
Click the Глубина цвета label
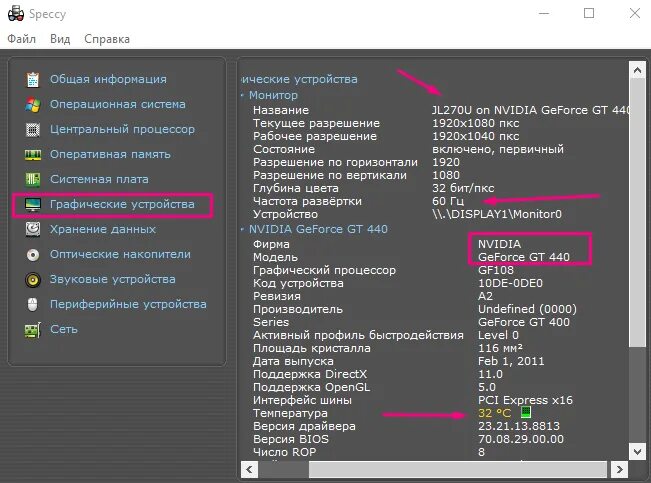click(x=296, y=188)
